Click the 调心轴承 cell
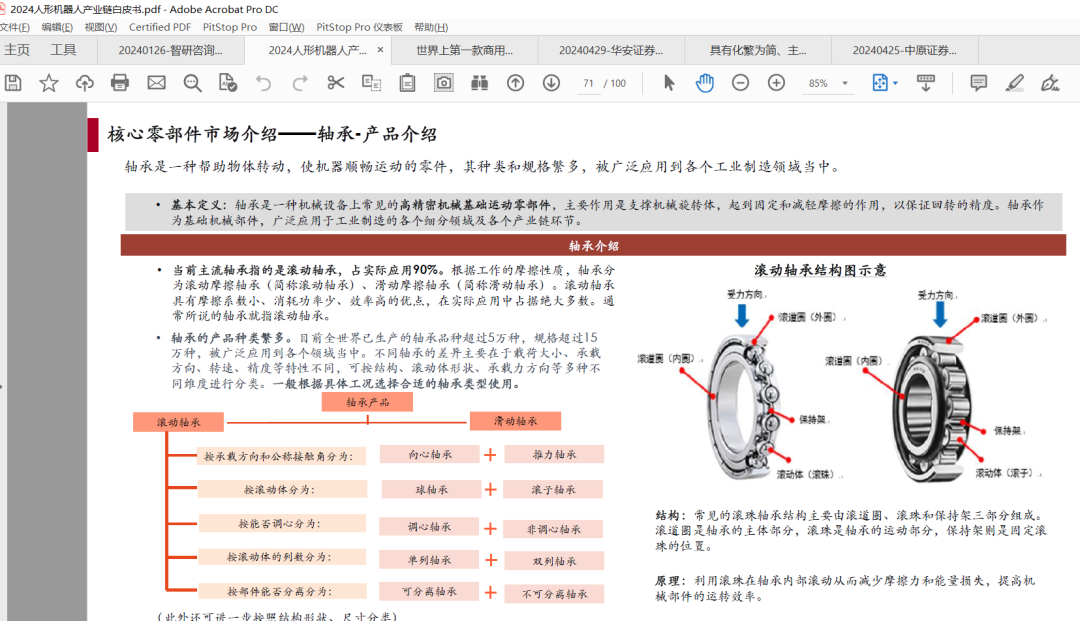 coord(429,527)
